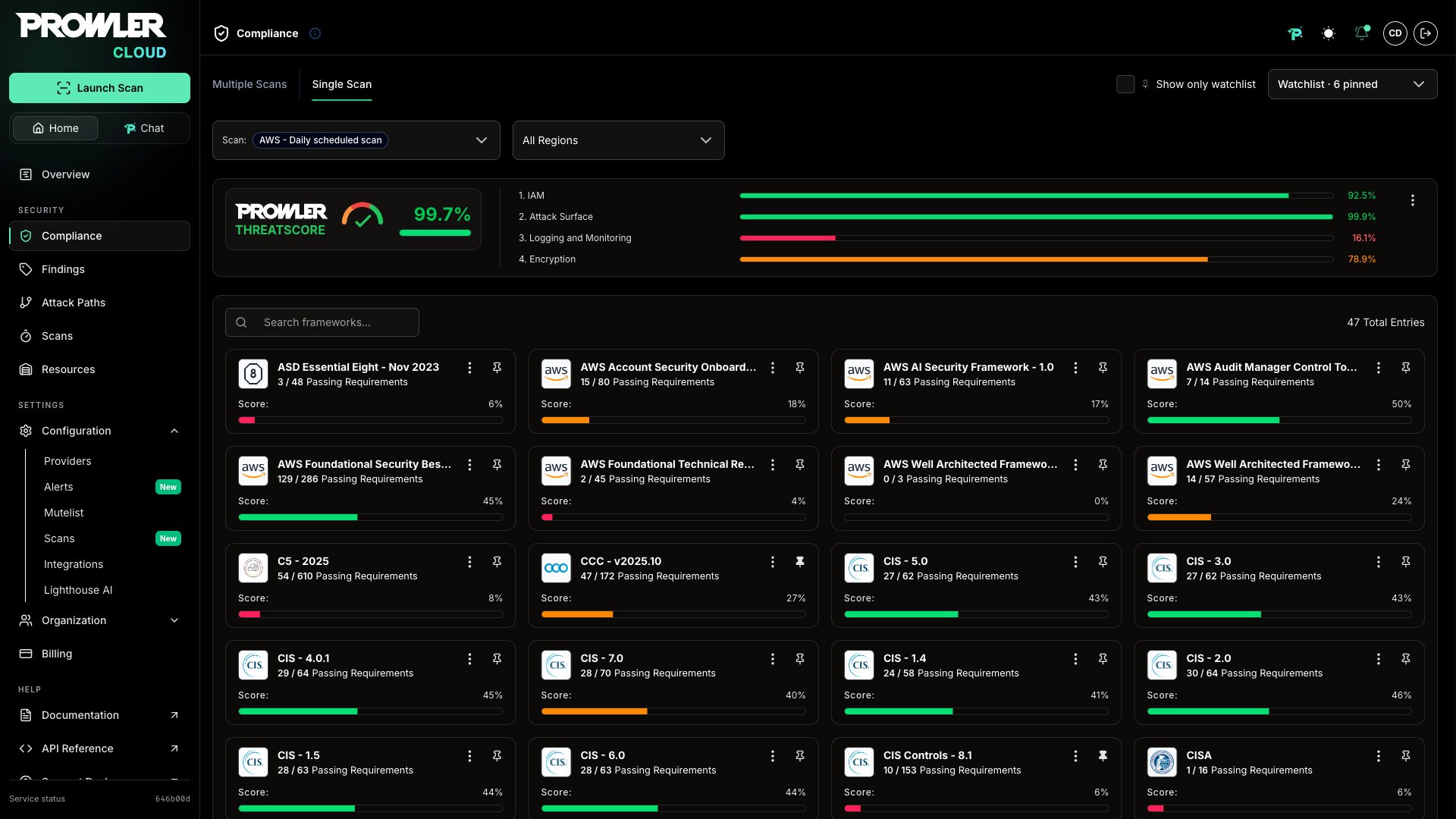Enable the Show only watchlist checkbox
1456x819 pixels.
(x=1125, y=84)
